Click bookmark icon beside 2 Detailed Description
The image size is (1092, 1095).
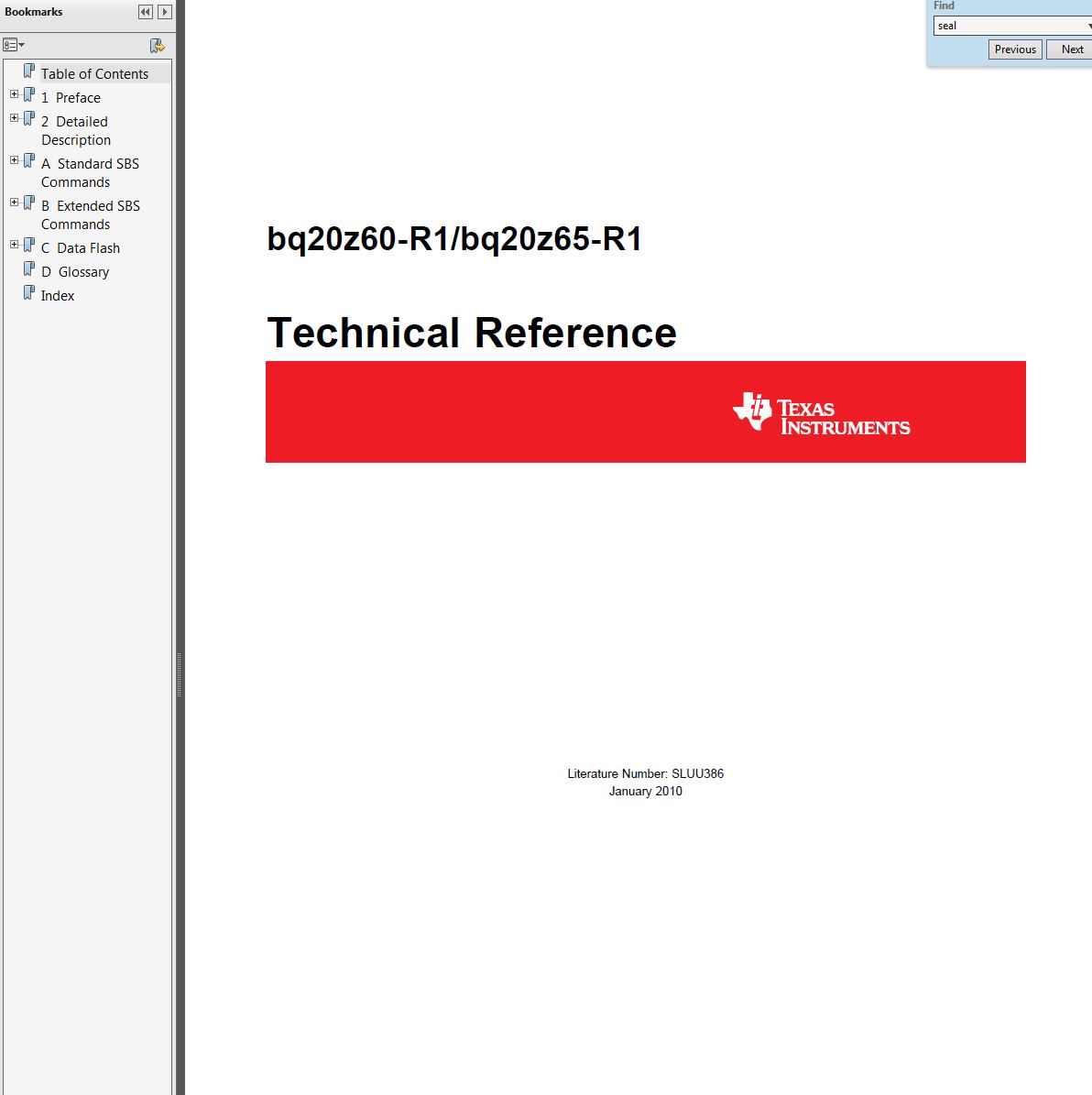tap(28, 119)
